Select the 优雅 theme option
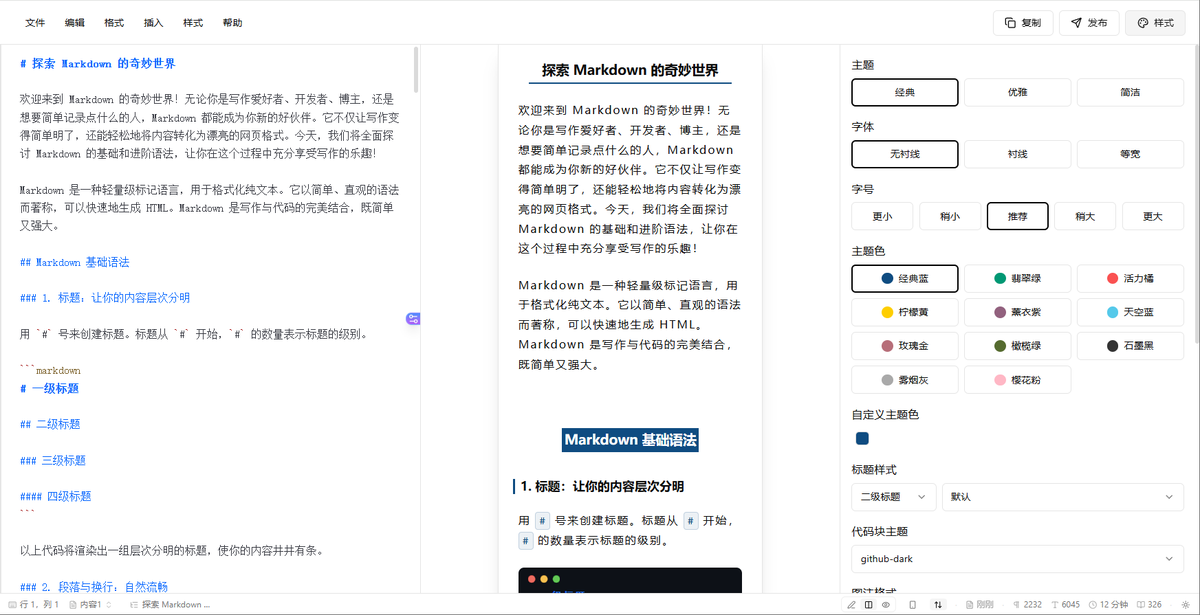Image resolution: width=1200 pixels, height=615 pixels. 1017,92
